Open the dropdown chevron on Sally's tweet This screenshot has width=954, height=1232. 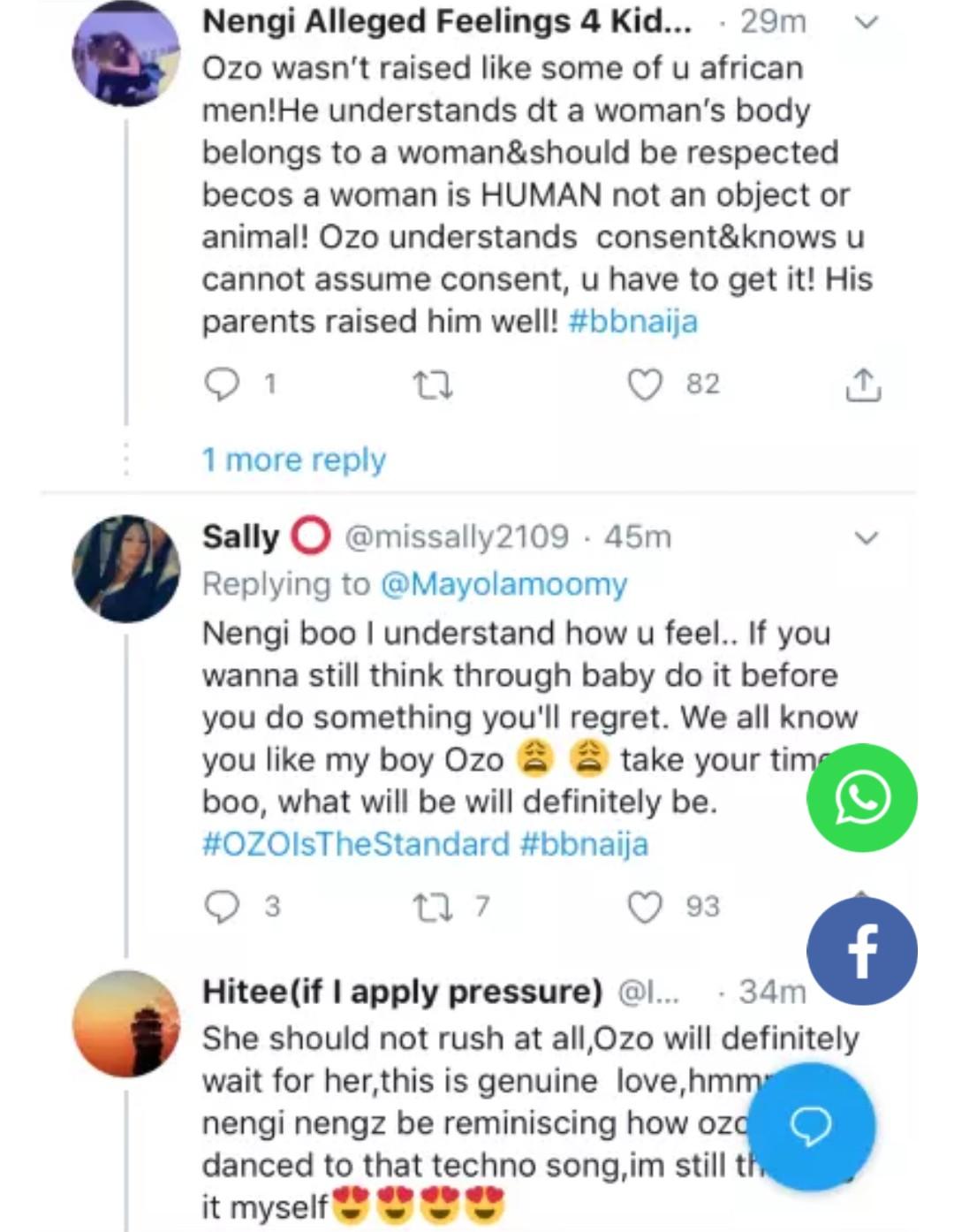pyautogui.click(x=867, y=537)
